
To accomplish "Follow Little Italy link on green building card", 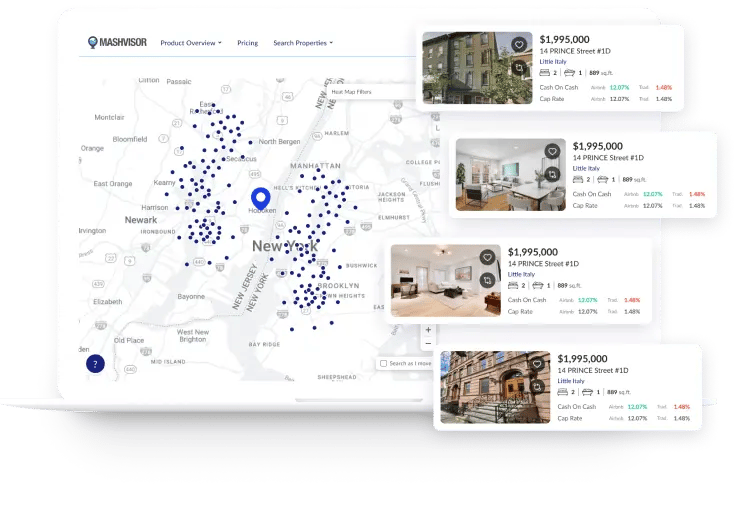I will [553, 62].
